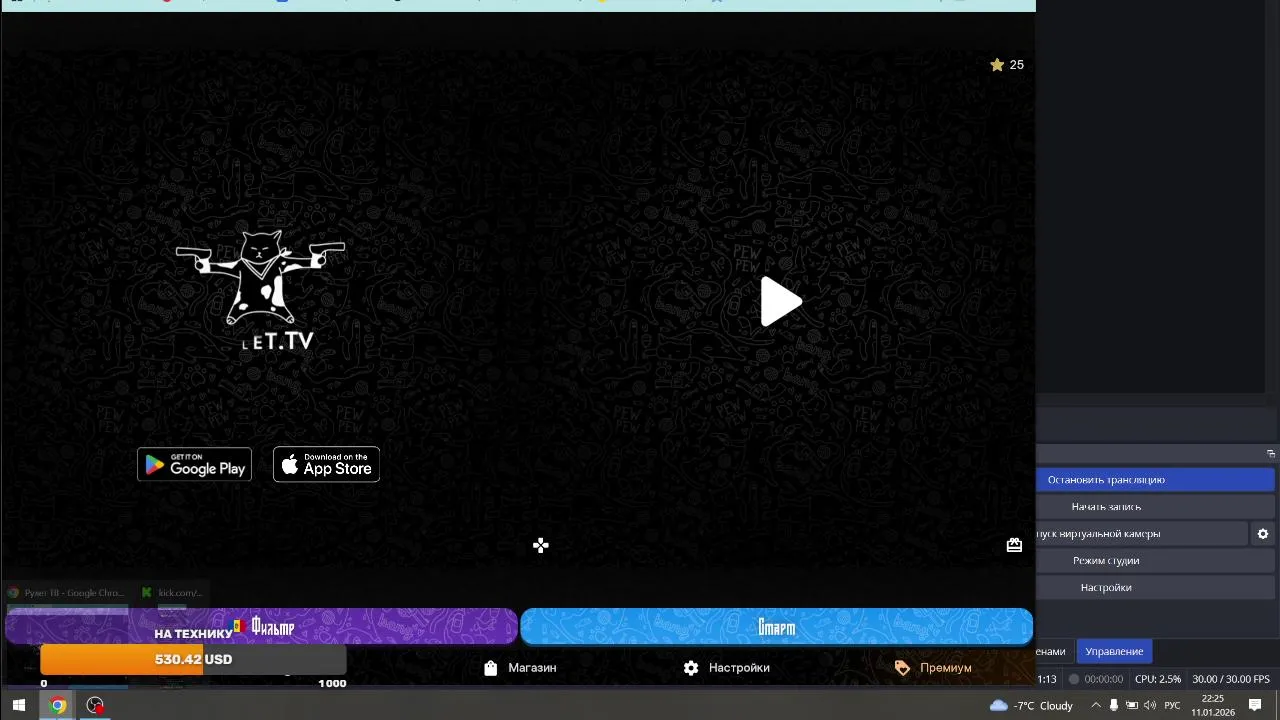Open the taskbar clock showing 22:25
Viewport: 1280px width, 720px height.
(x=1212, y=705)
